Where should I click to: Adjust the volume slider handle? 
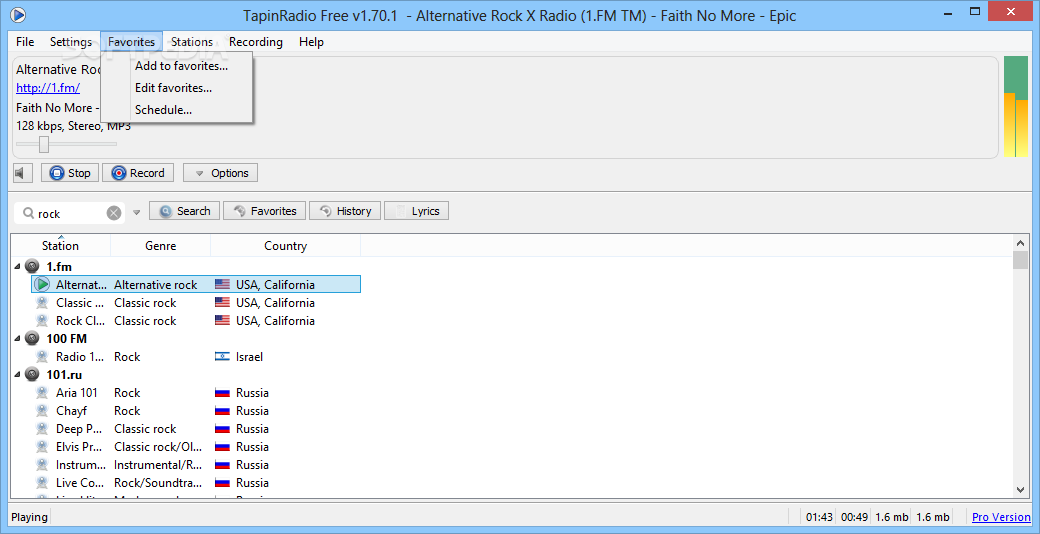44,144
